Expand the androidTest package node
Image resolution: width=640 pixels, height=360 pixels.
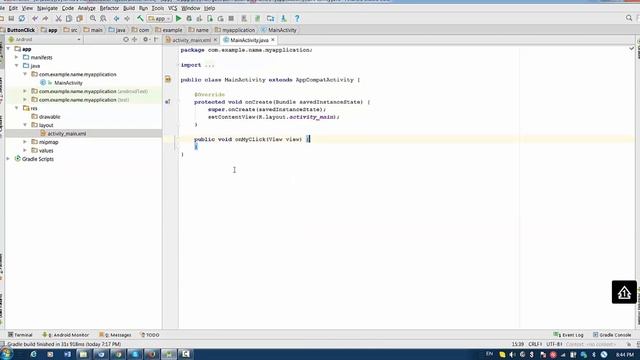point(25,91)
